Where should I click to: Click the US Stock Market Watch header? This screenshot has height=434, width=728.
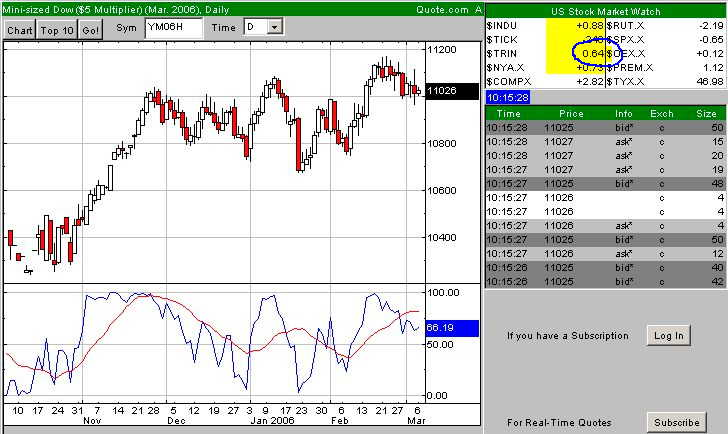tap(605, 12)
